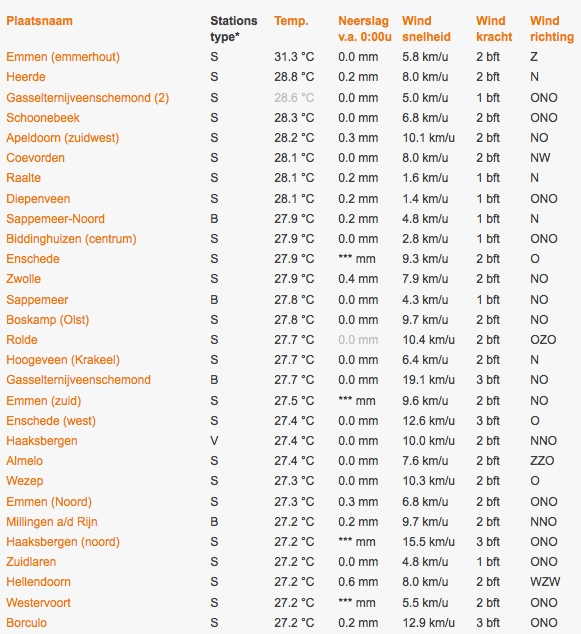Image resolution: width=581 pixels, height=634 pixels.
Task: Open the Borculo station link
Action: point(27,623)
